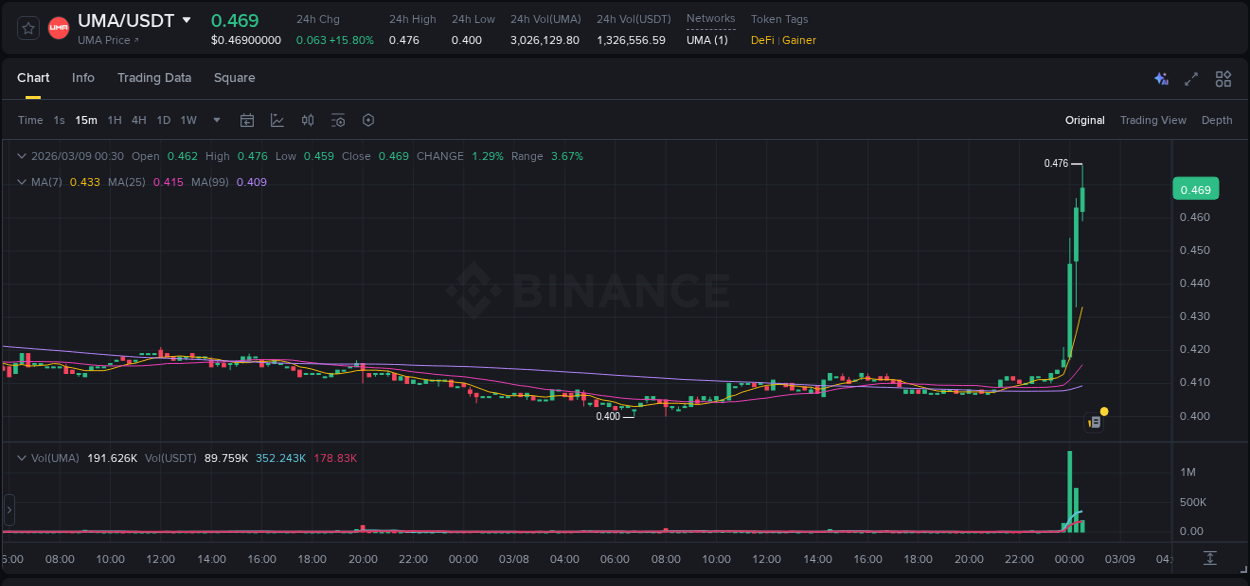The height and width of the screenshot is (586, 1250).
Task: Open the AI analysis tool
Action: point(1159,78)
